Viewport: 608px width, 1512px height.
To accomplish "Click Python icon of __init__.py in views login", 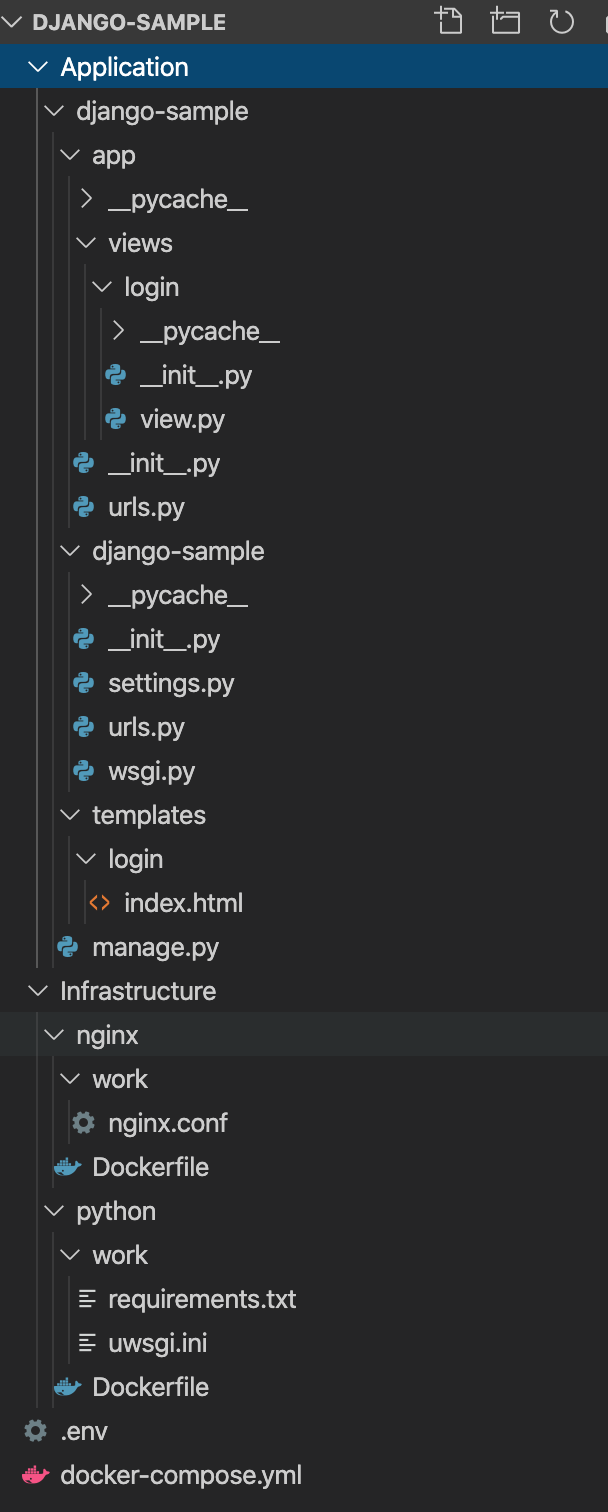I will (116, 375).
